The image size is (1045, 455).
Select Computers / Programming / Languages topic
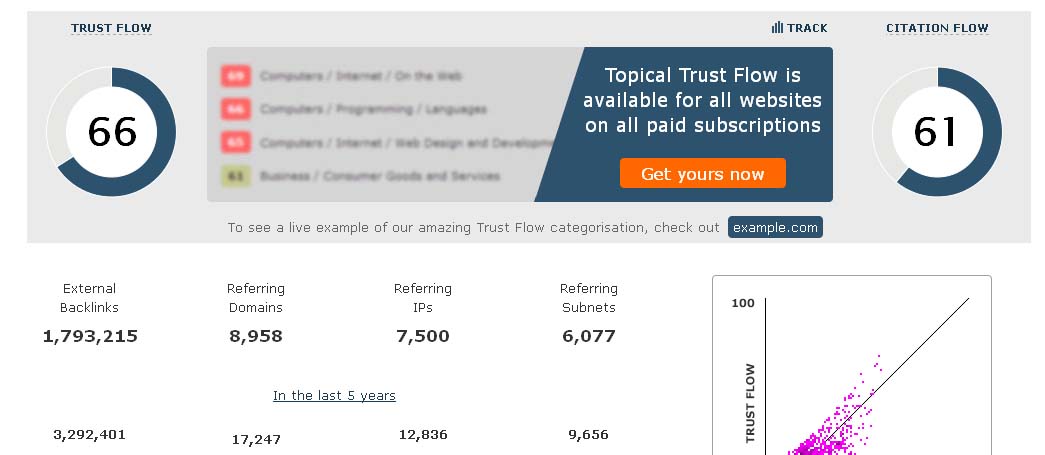coord(373,109)
